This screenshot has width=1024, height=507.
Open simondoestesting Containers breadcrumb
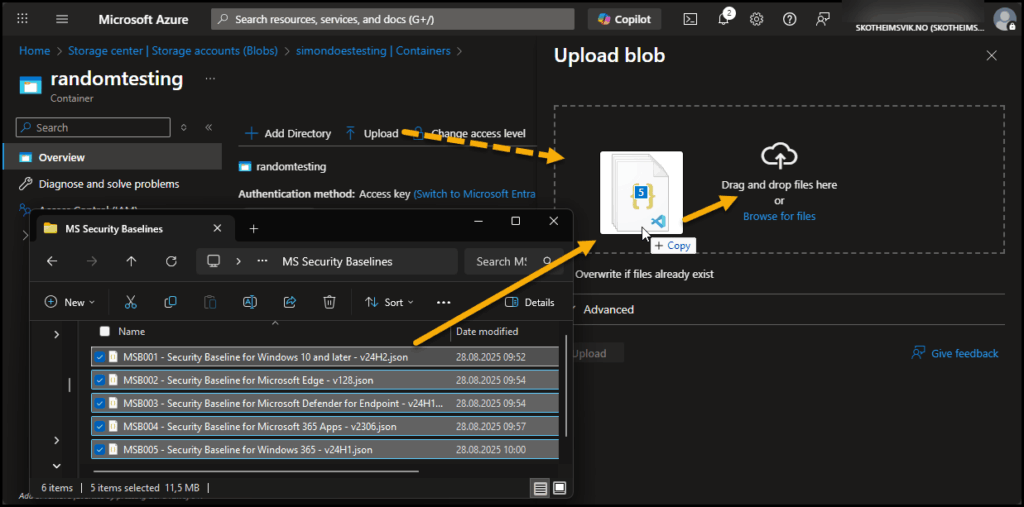click(x=373, y=50)
